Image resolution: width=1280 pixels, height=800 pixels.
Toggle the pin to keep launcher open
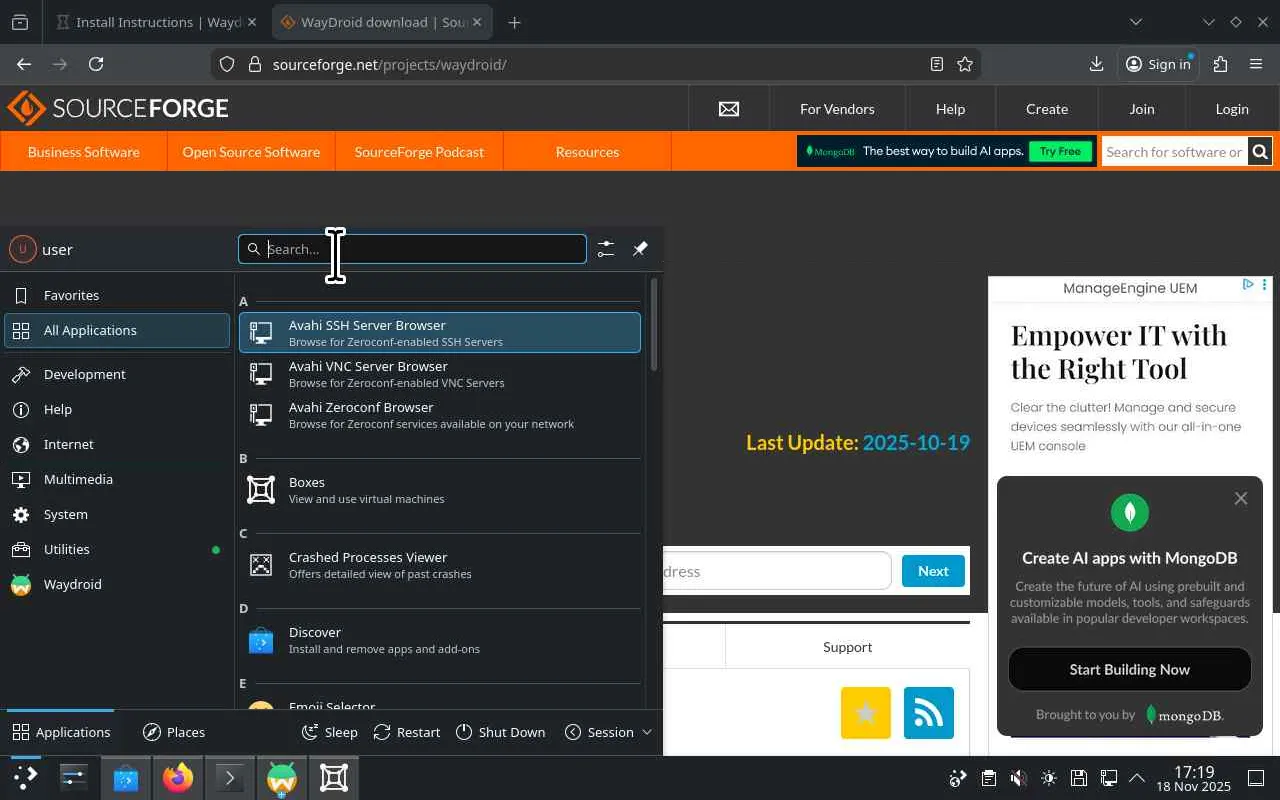click(x=640, y=249)
